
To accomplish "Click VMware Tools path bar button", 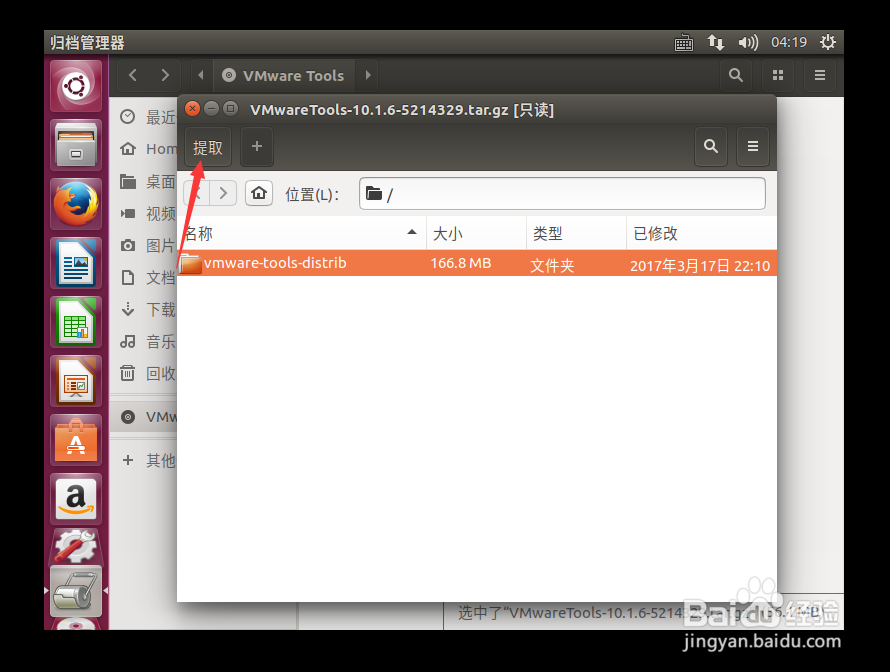I will [284, 75].
